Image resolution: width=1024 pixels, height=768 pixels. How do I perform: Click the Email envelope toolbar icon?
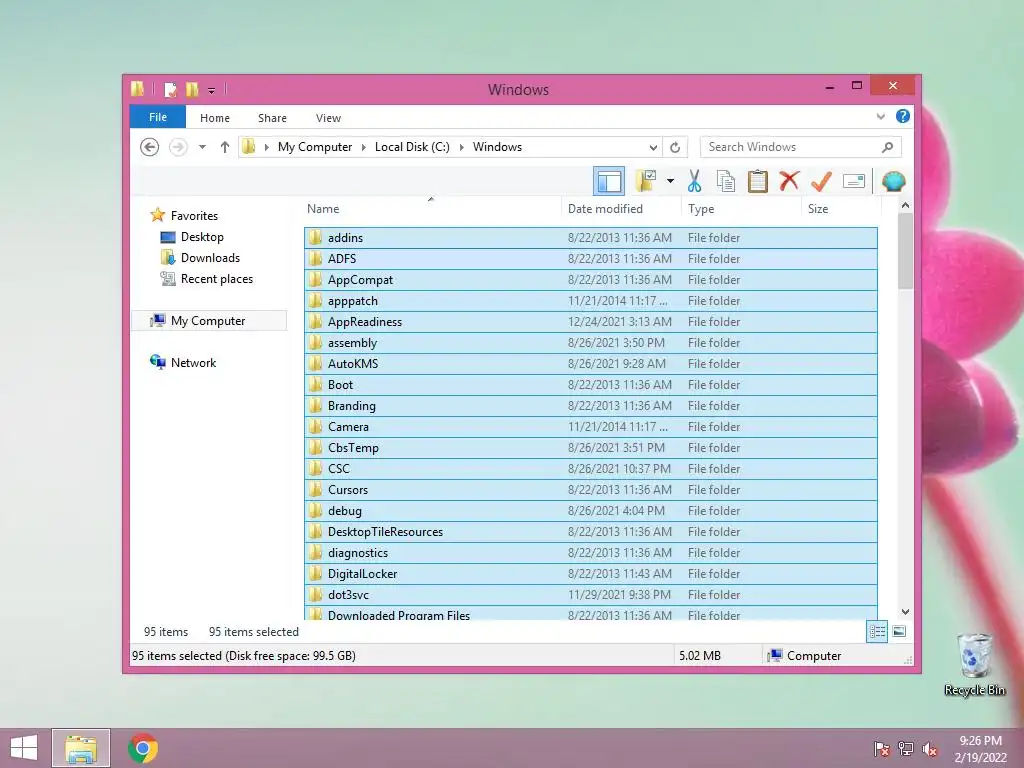(x=854, y=181)
